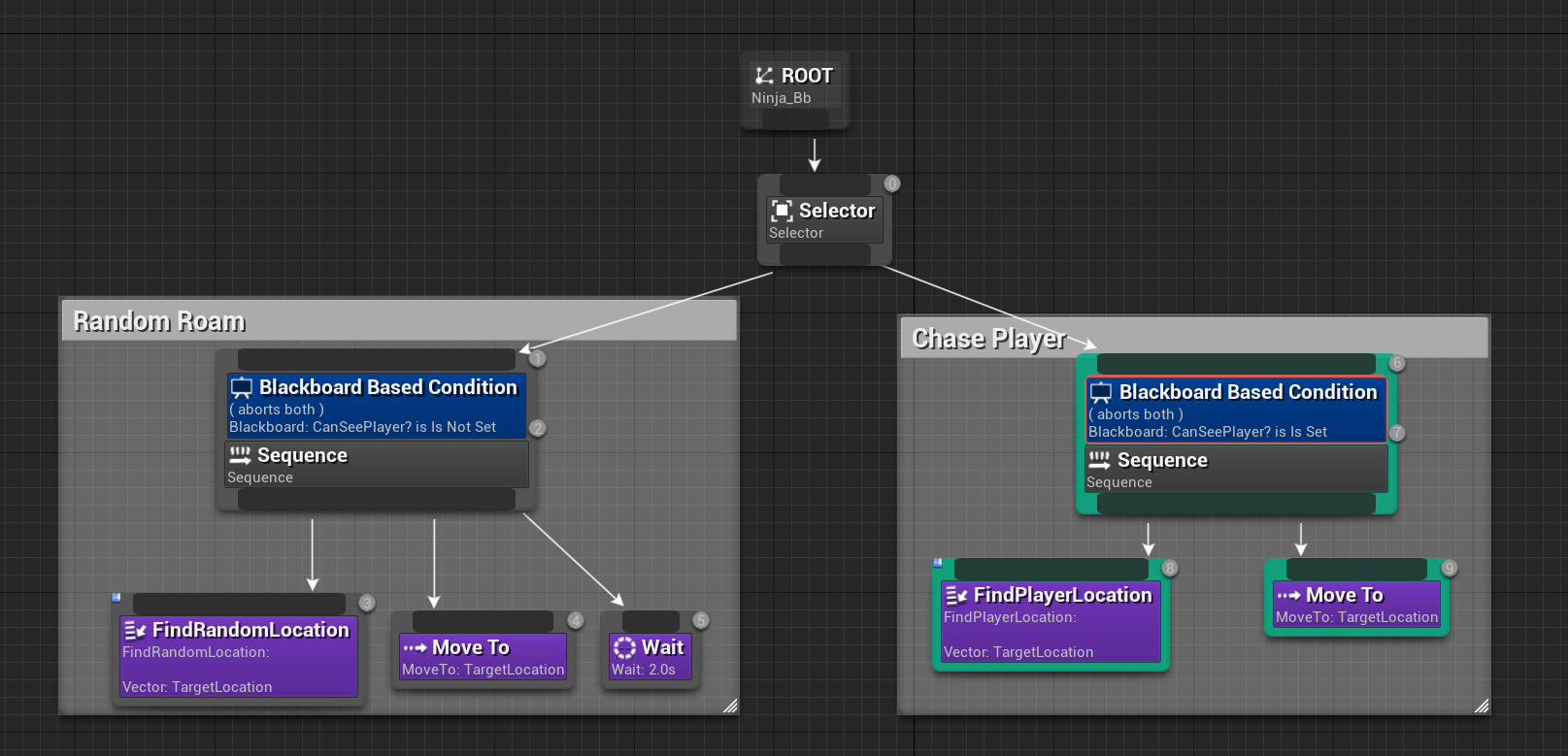Click the input pin of Move To node 9
The image size is (1568, 756).
(1356, 569)
